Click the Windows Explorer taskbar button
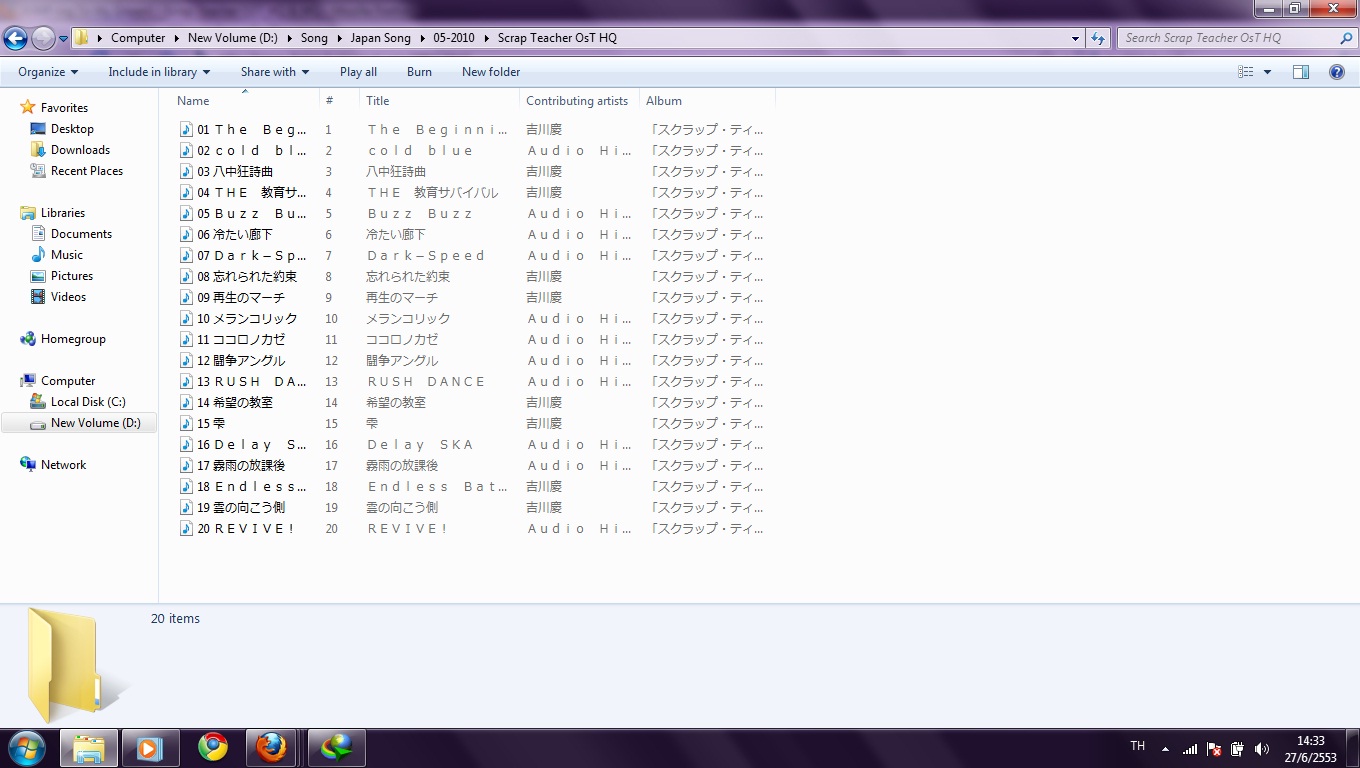Screen dimensions: 1360x768 pyautogui.click(x=89, y=748)
